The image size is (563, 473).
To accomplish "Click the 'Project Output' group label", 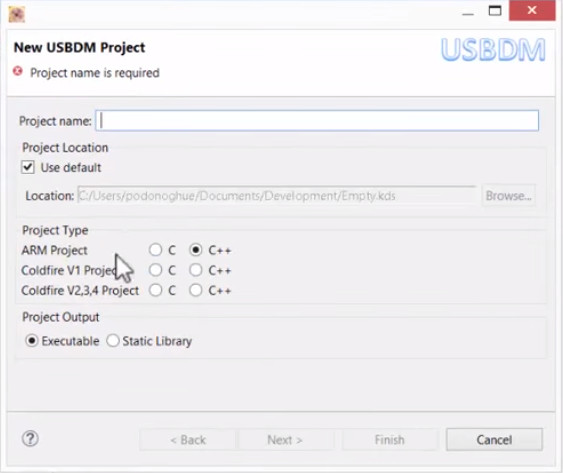I will pyautogui.click(x=61, y=317).
